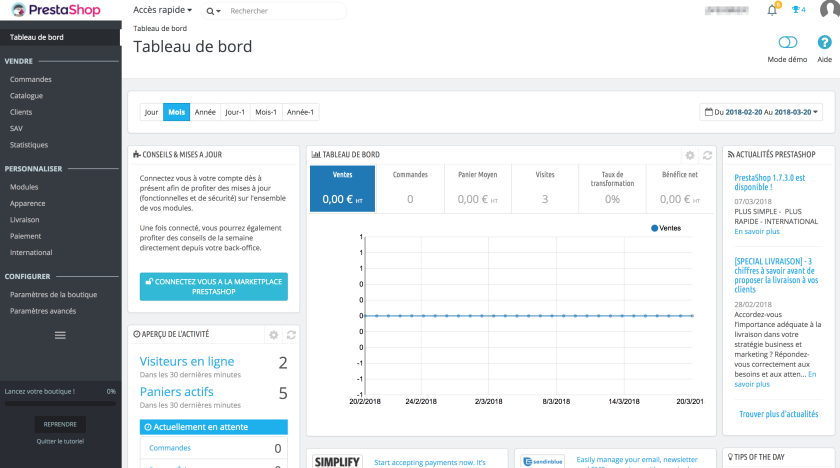Viewport: 840px width, 468px height.
Task: Open Commandes in the sidebar menu
Action: (31, 79)
